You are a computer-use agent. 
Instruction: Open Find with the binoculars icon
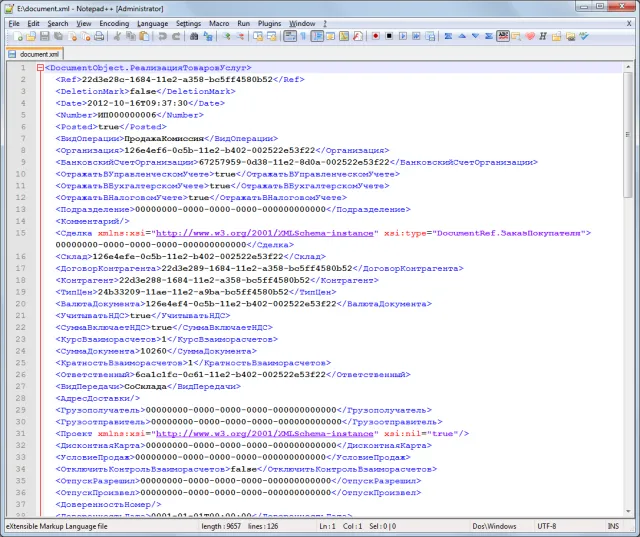pyautogui.click(x=194, y=36)
